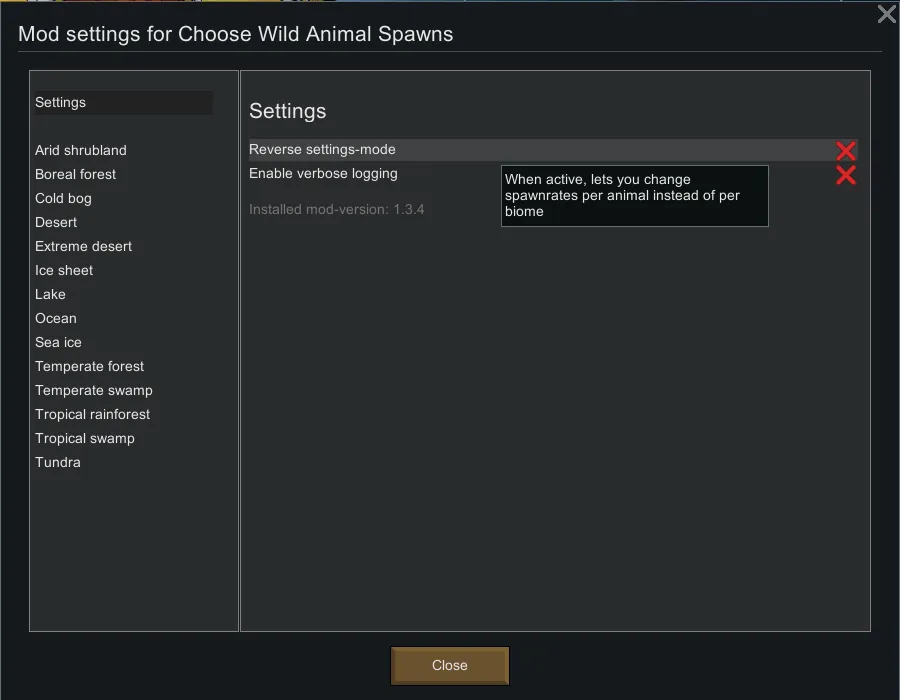
Task: Click the Close button
Action: pos(450,666)
